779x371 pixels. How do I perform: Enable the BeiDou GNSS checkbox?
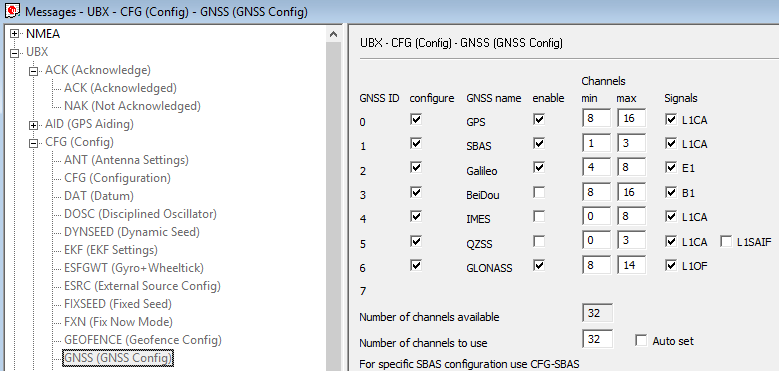pyautogui.click(x=539, y=192)
